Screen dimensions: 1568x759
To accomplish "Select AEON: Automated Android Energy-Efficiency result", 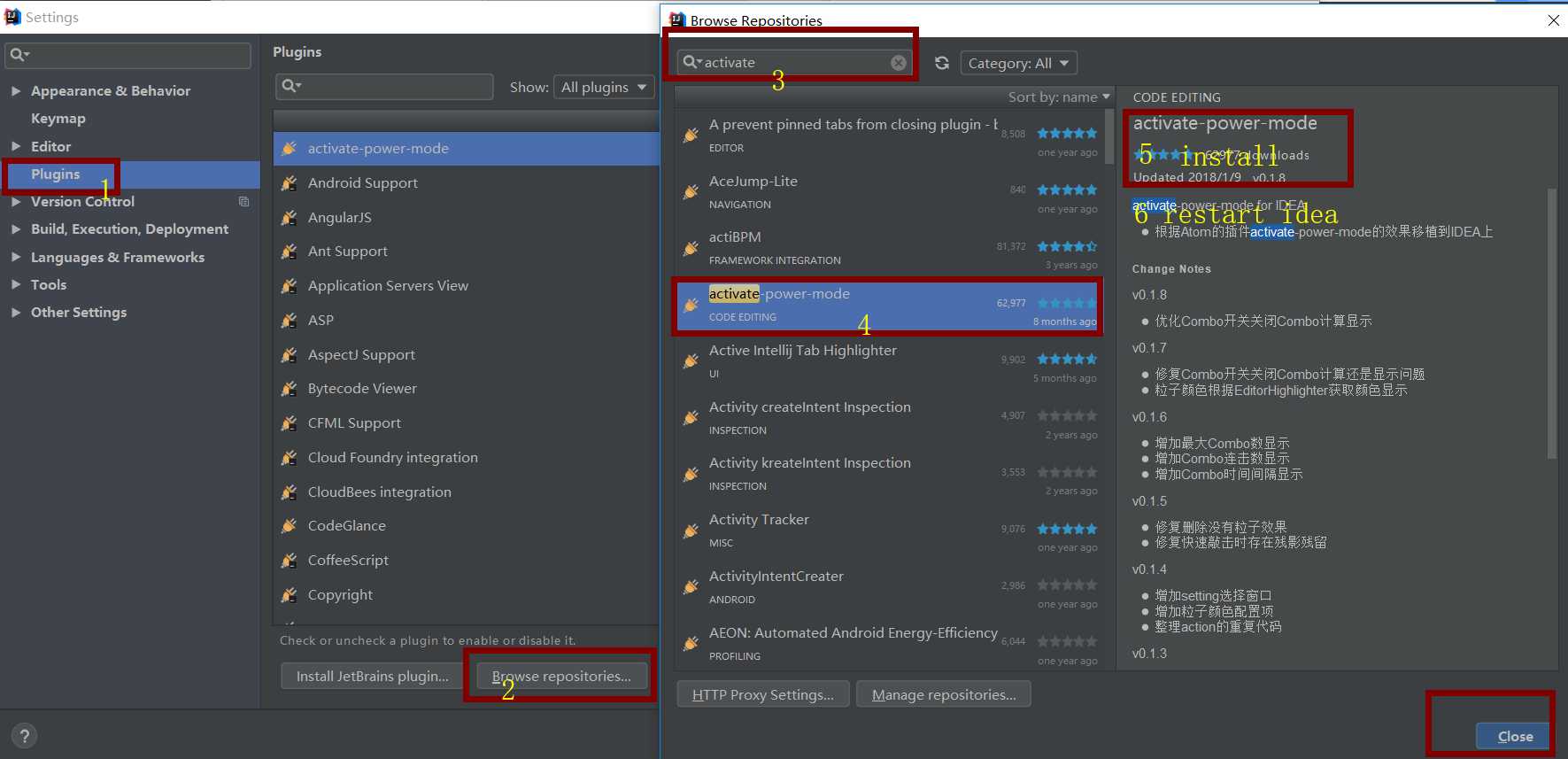I will 889,644.
